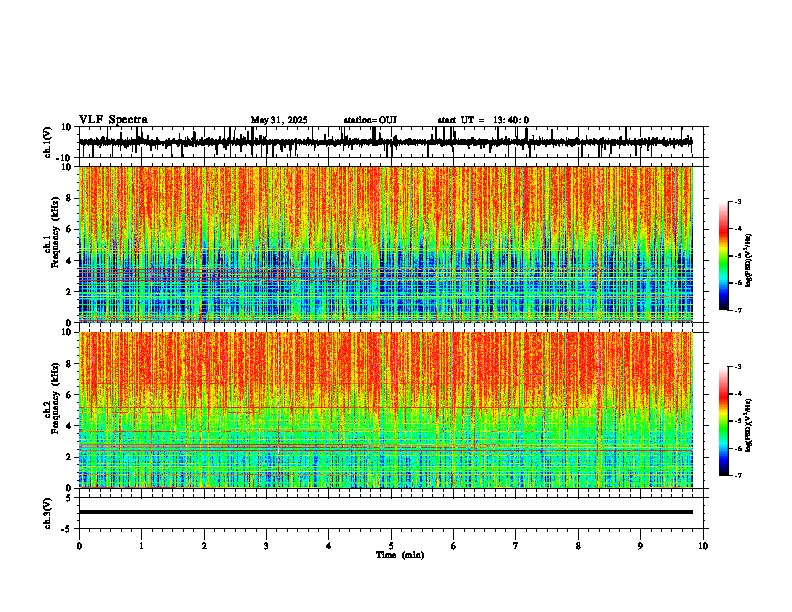
Task: Click the 'VLF Spectra' title text
Action: 113,120
